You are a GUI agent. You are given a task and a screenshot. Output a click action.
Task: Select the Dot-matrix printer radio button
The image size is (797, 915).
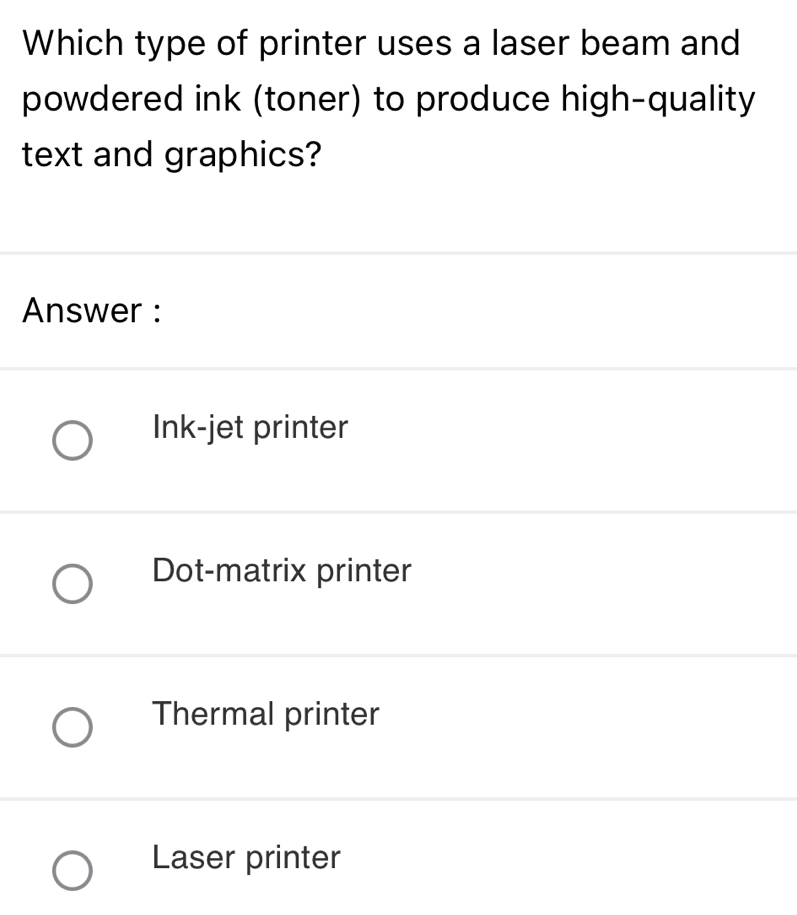74,584
